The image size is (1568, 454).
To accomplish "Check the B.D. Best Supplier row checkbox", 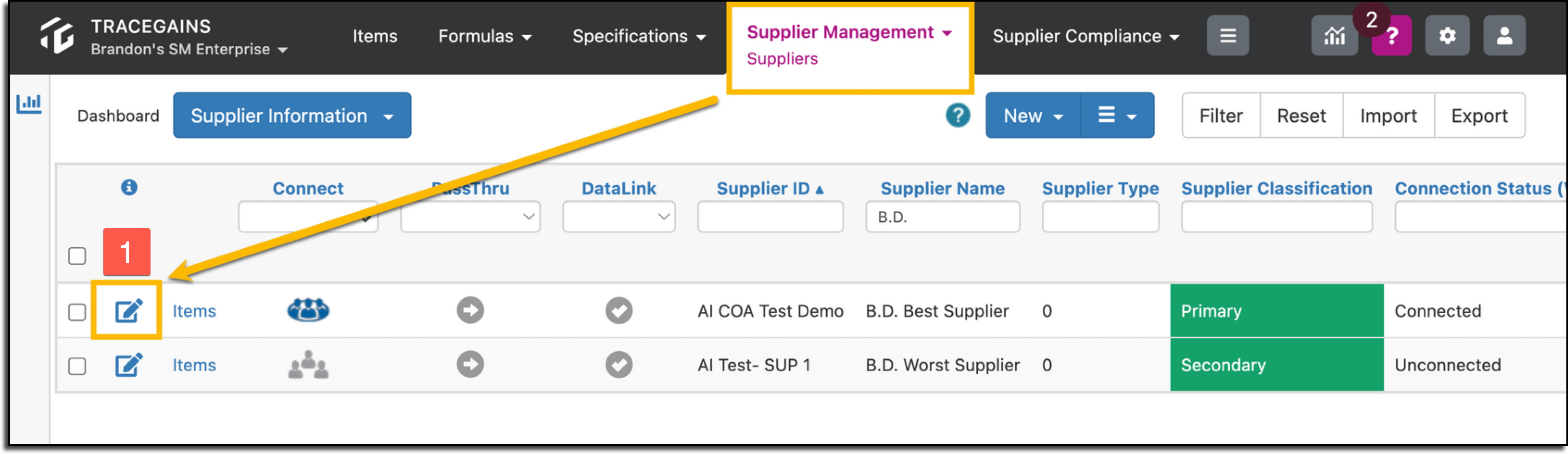I will coord(77,312).
